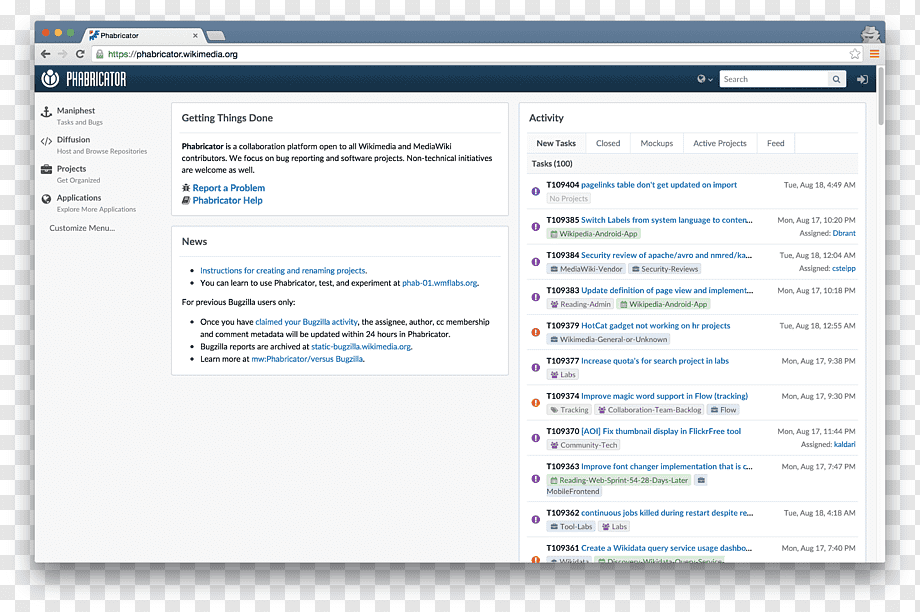Image resolution: width=920 pixels, height=612 pixels.
Task: Open the Maniphest anchor icon
Action: pyautogui.click(x=46, y=111)
